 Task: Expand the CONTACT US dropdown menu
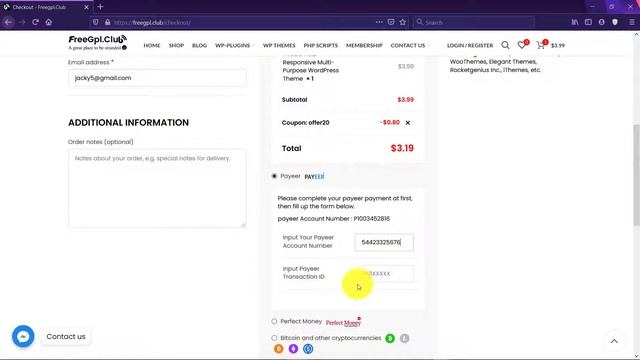pos(409,45)
